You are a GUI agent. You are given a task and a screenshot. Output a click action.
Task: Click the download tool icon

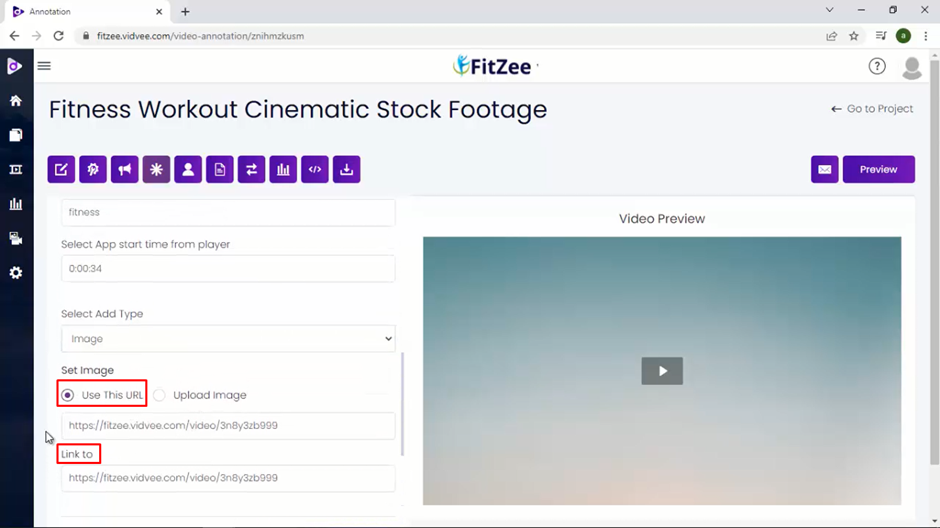click(x=347, y=170)
